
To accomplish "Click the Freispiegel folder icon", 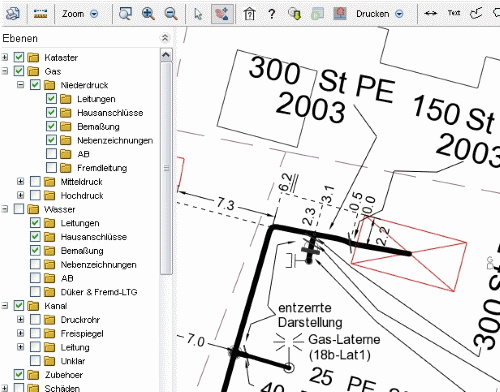I will pos(49,333).
